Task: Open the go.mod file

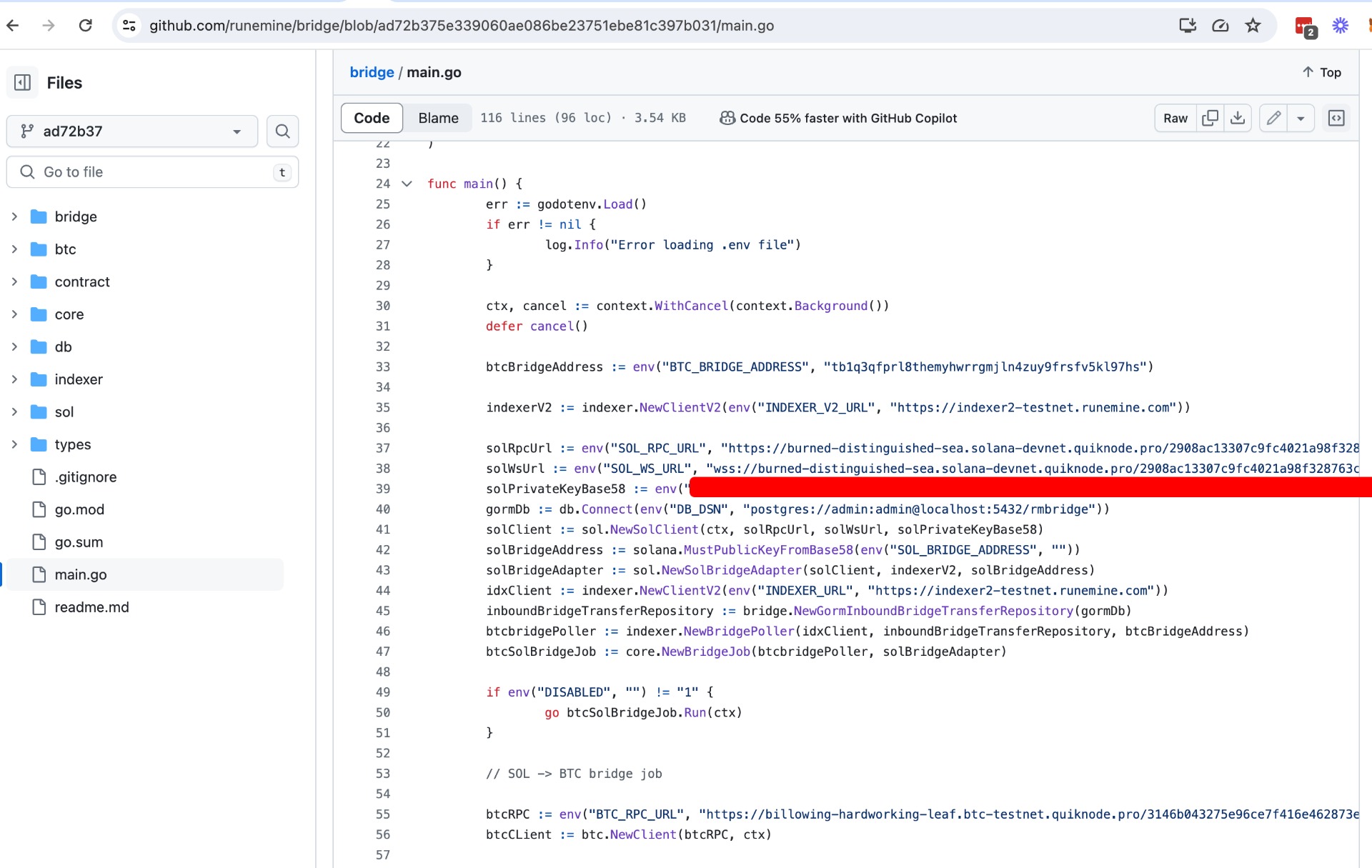Action: (x=79, y=509)
